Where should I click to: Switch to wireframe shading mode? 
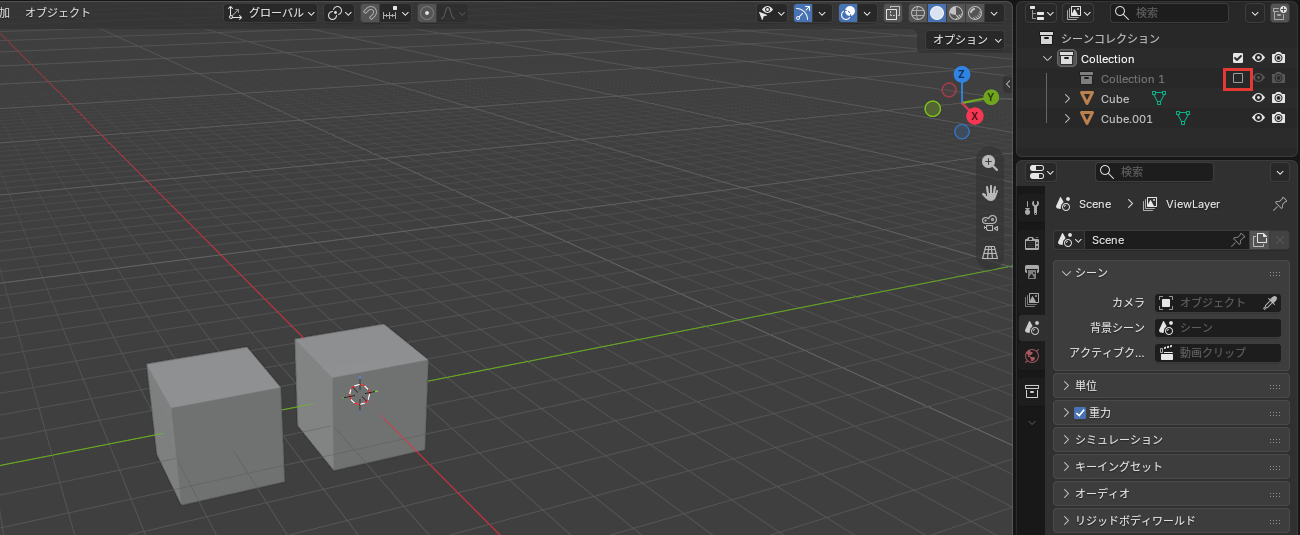tap(918, 13)
